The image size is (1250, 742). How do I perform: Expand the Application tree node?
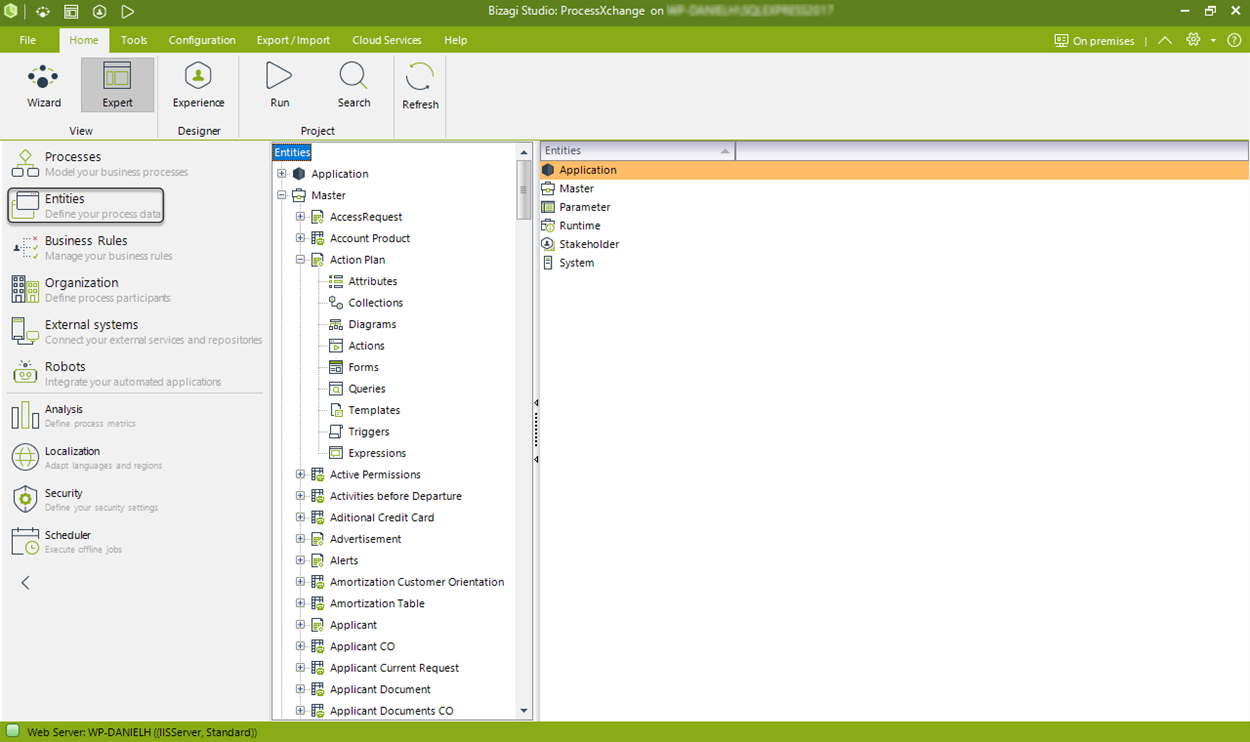pyautogui.click(x=282, y=174)
